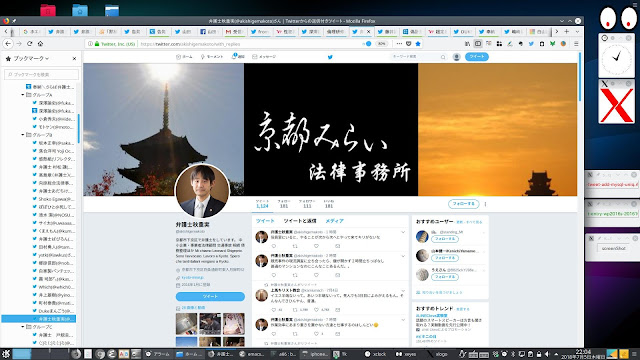This screenshot has height=360, width=640.
Task: Switch to the Gmail tab
Action: coord(234,31)
